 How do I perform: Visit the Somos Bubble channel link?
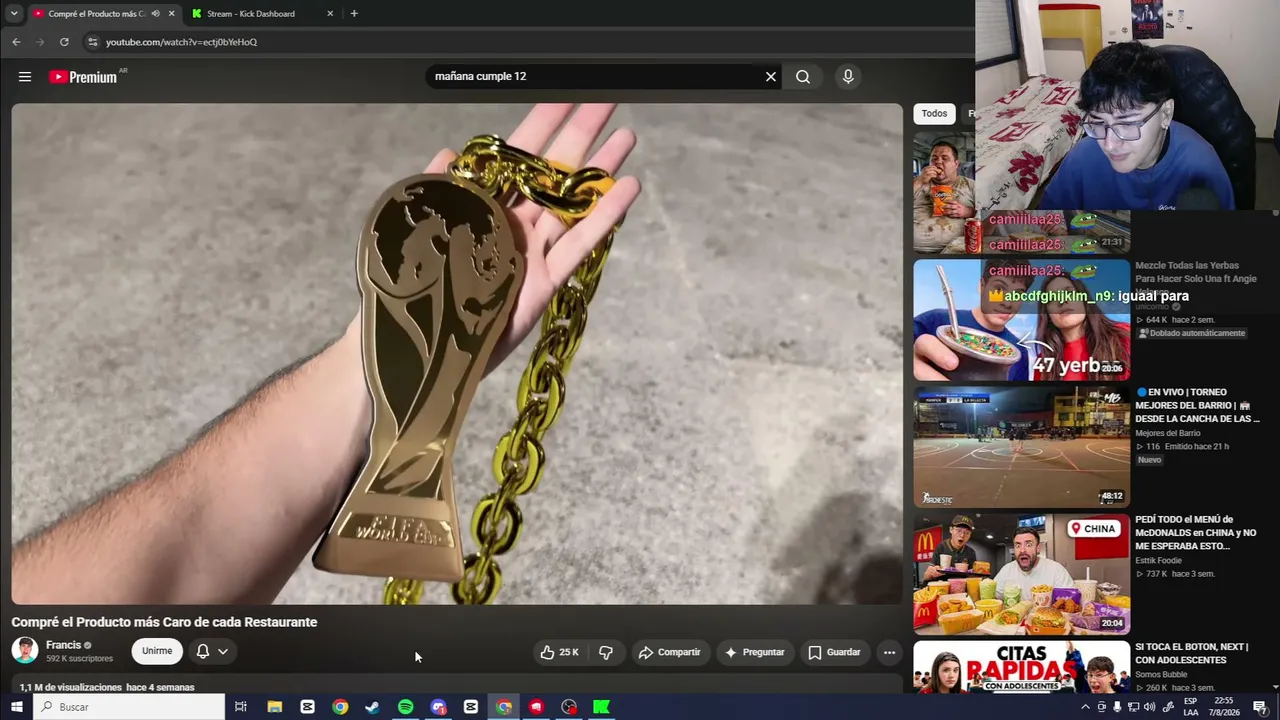pyautogui.click(x=1161, y=674)
